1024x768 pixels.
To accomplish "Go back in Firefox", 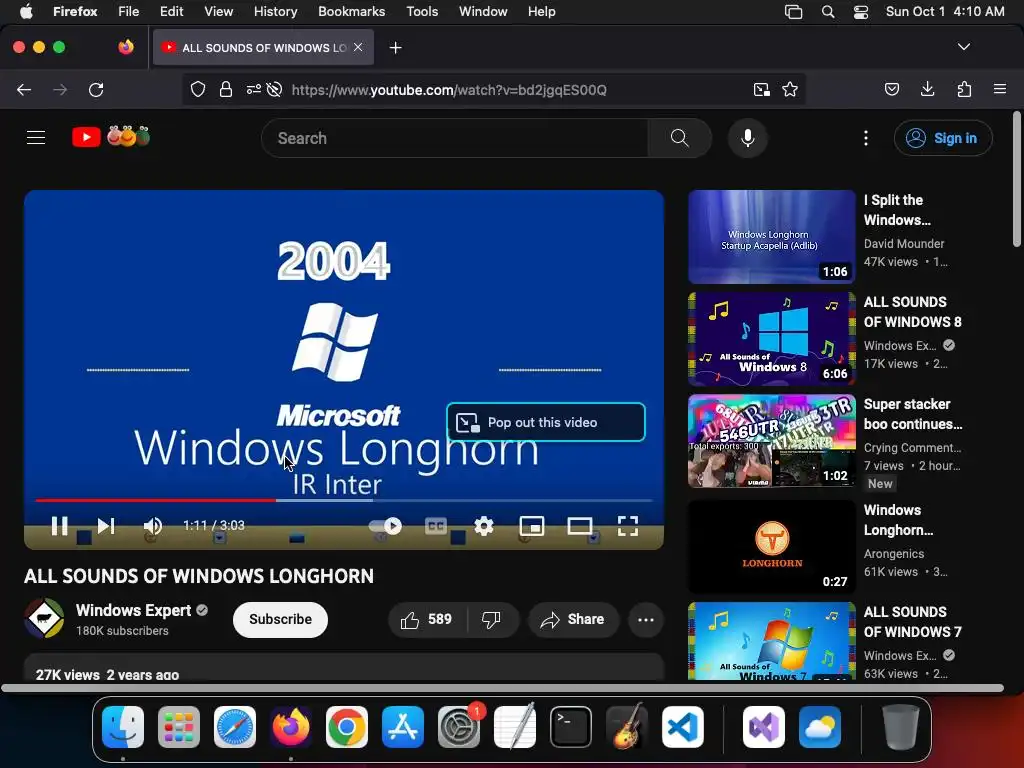I will click(24, 89).
